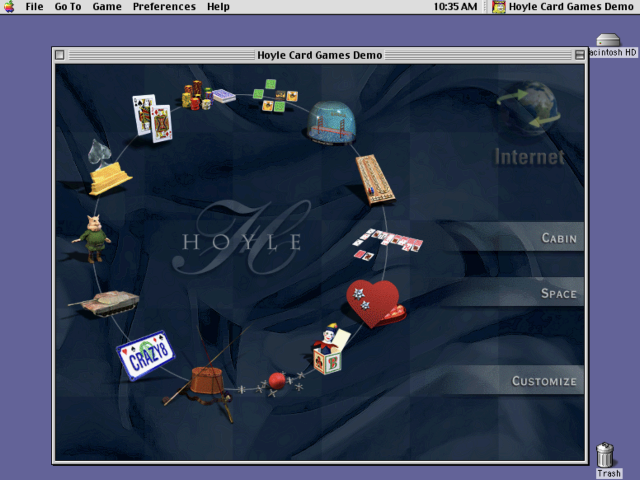
Task: Select the poker chips stack icon
Action: coord(197,96)
